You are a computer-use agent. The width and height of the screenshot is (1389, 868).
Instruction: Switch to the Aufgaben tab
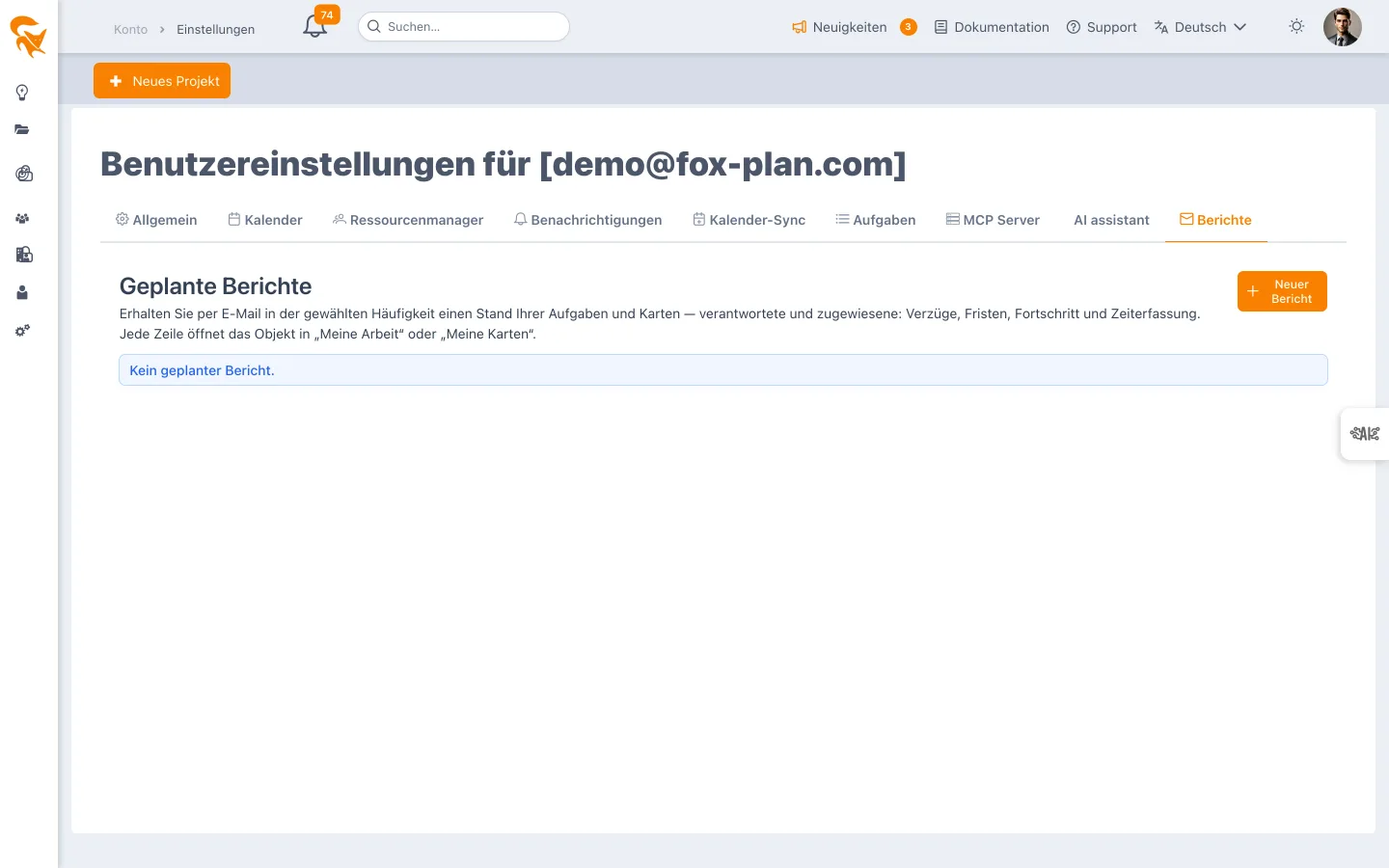point(876,220)
